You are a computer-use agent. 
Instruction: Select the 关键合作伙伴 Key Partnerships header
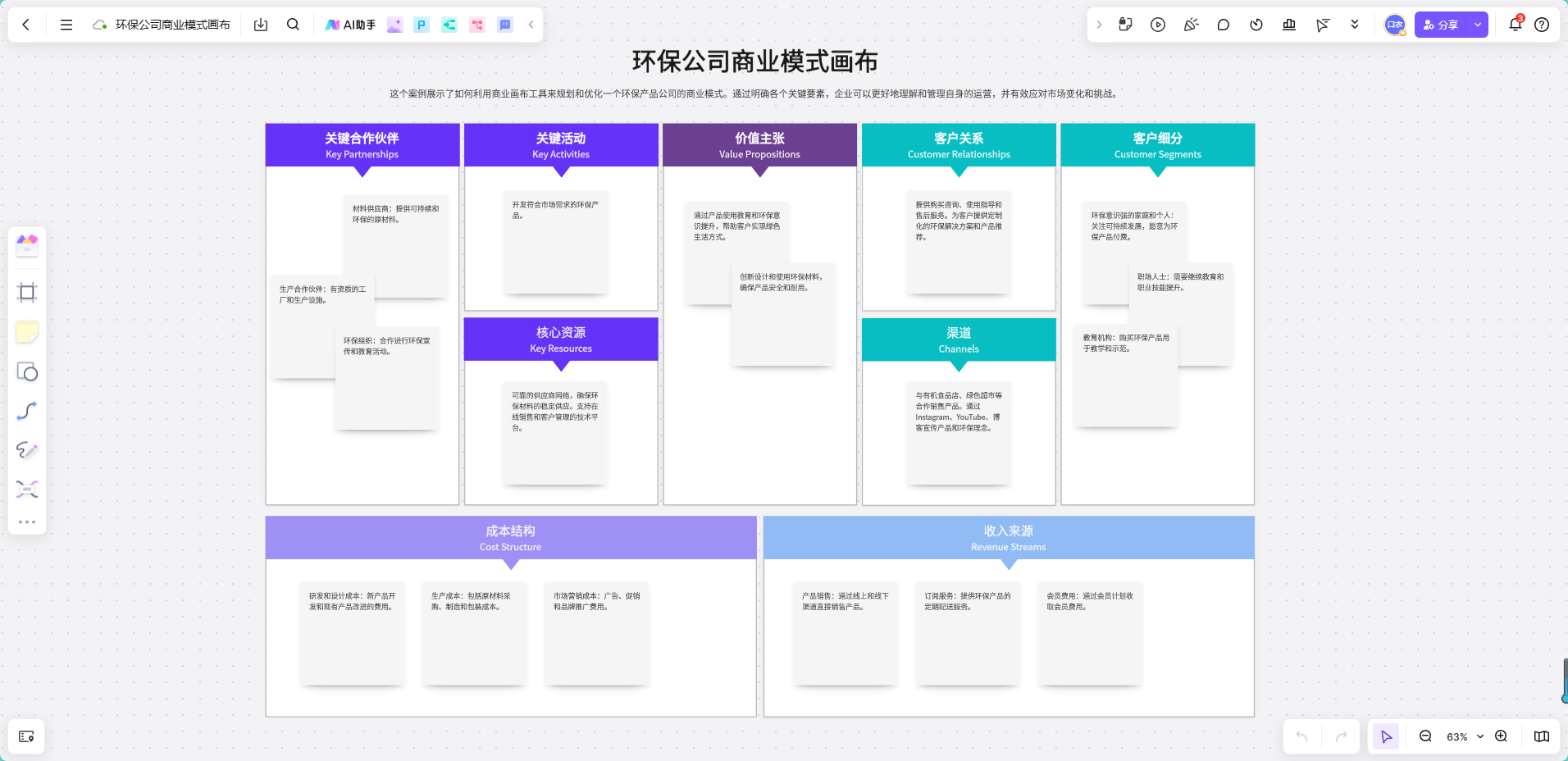pos(362,145)
